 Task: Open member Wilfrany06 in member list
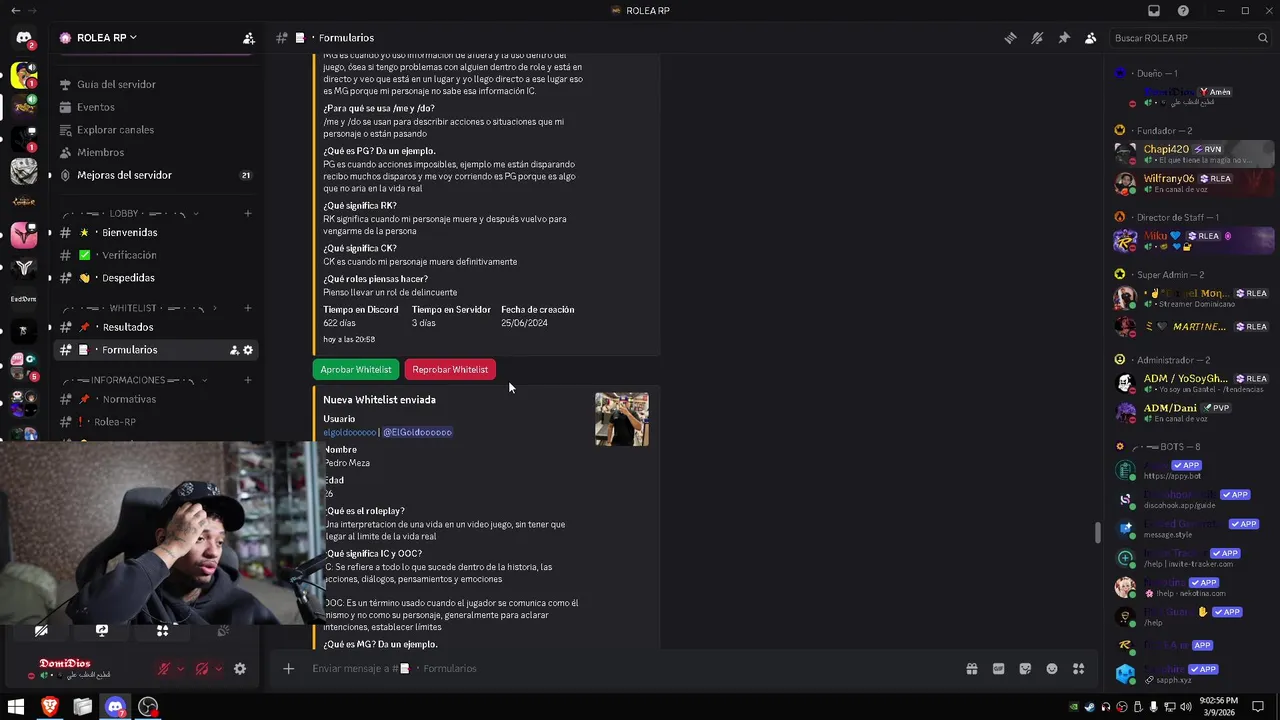pyautogui.click(x=1193, y=183)
